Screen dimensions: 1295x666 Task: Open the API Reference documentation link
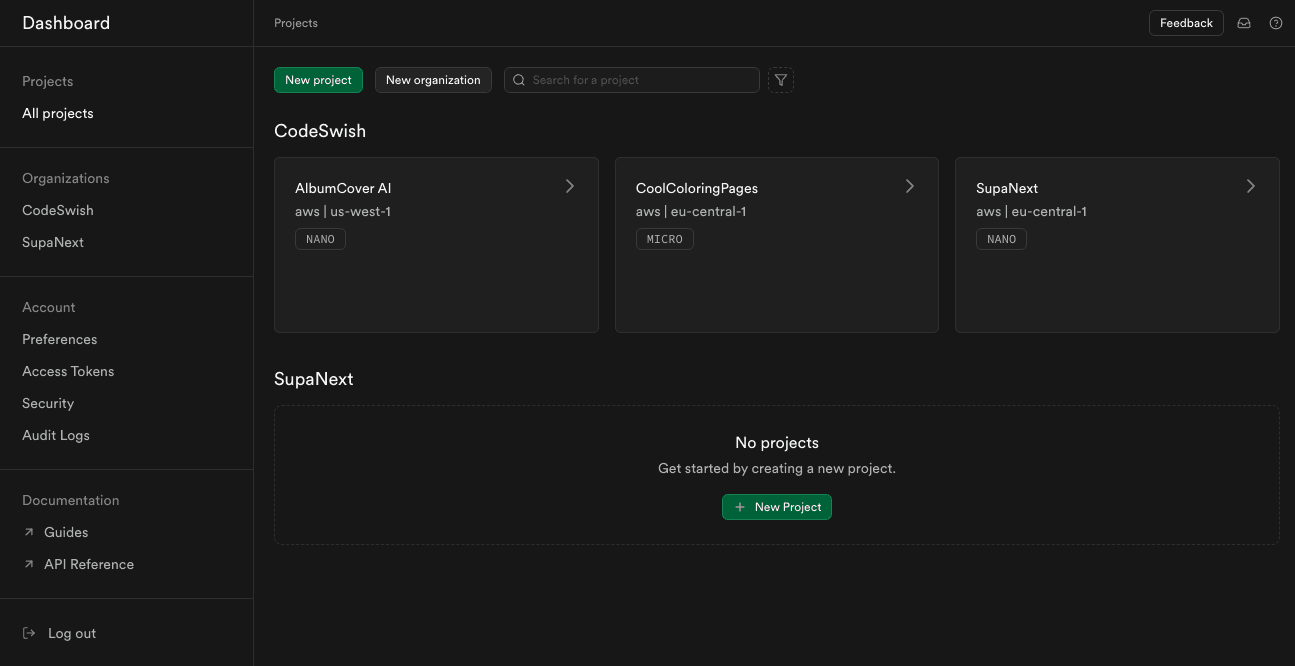click(x=89, y=564)
